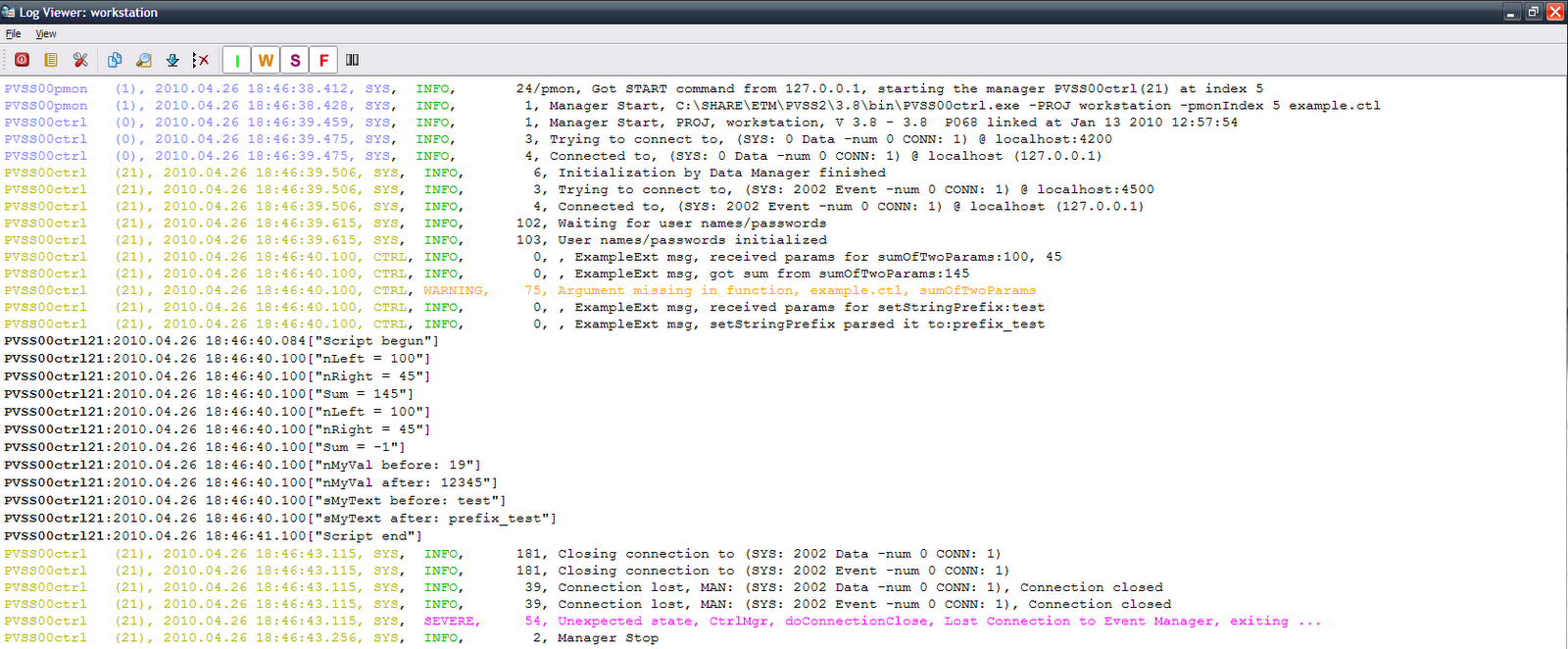Click the 'sMyText before: test' line
Image resolution: width=1568 pixels, height=649 pixels.
[x=255, y=500]
